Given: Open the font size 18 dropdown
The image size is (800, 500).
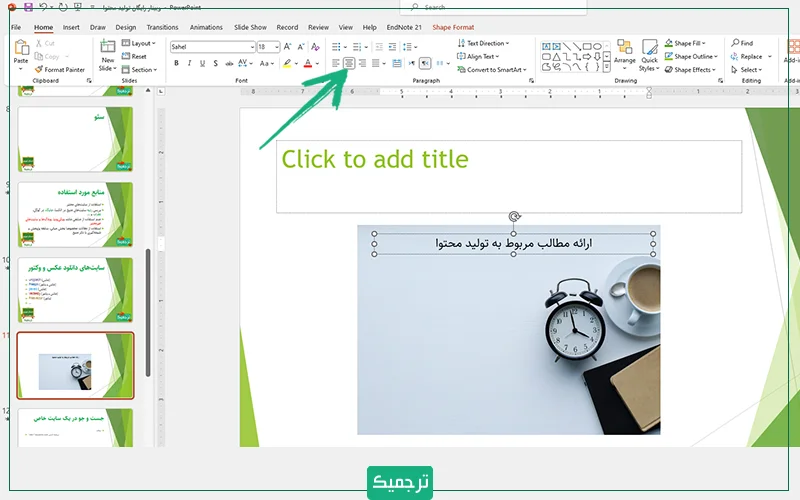Looking at the screenshot, I should point(277,47).
